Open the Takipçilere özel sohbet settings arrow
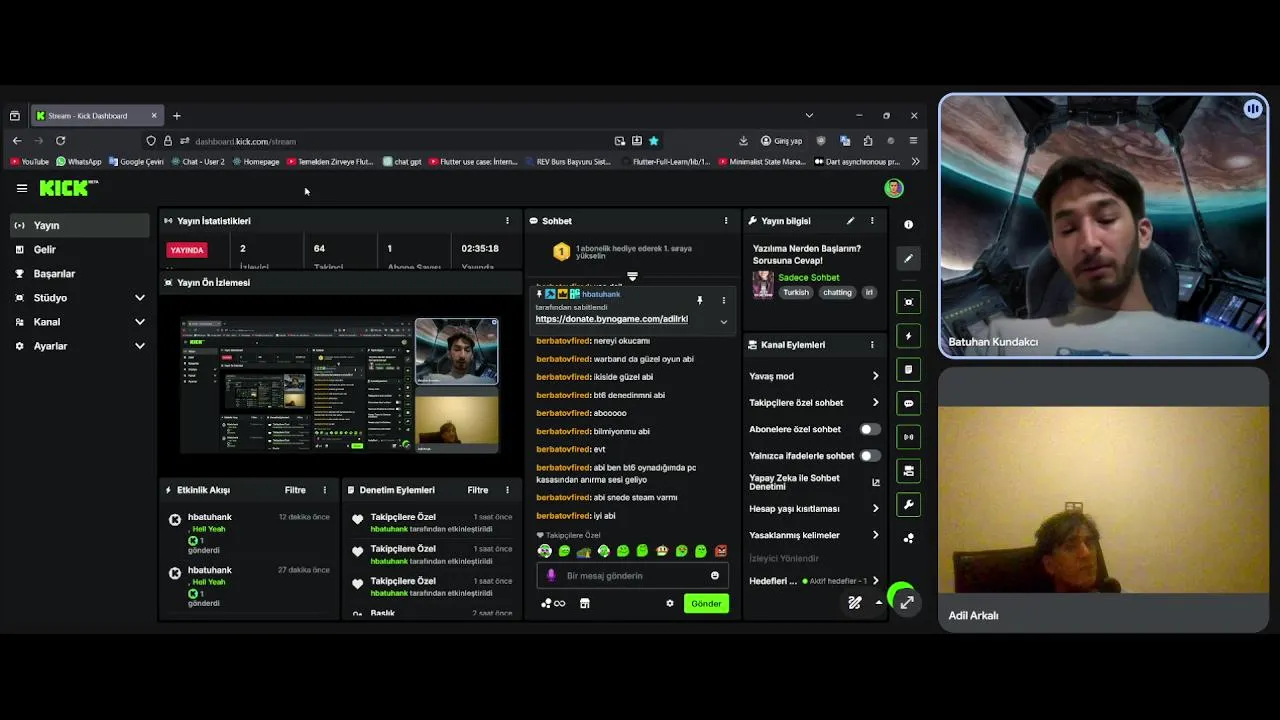This screenshot has height=720, width=1280. pyautogui.click(x=875, y=403)
